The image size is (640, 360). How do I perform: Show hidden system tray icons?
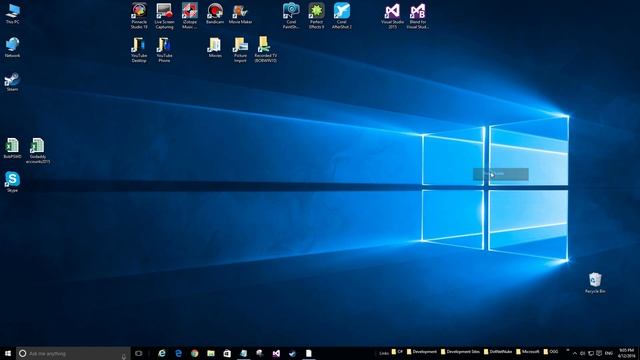(x=575, y=353)
